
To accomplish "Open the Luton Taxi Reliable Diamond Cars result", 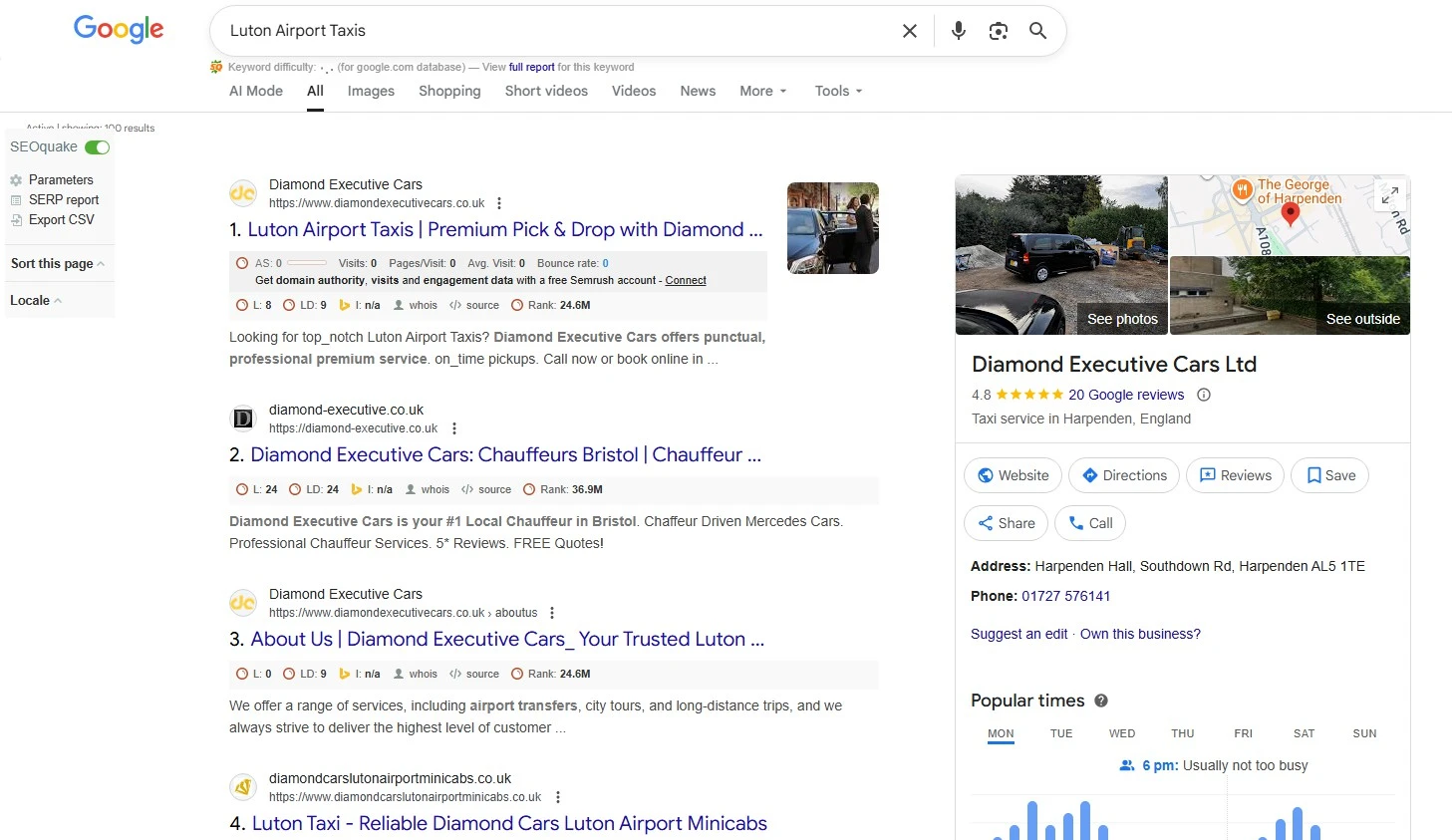I will 509,823.
